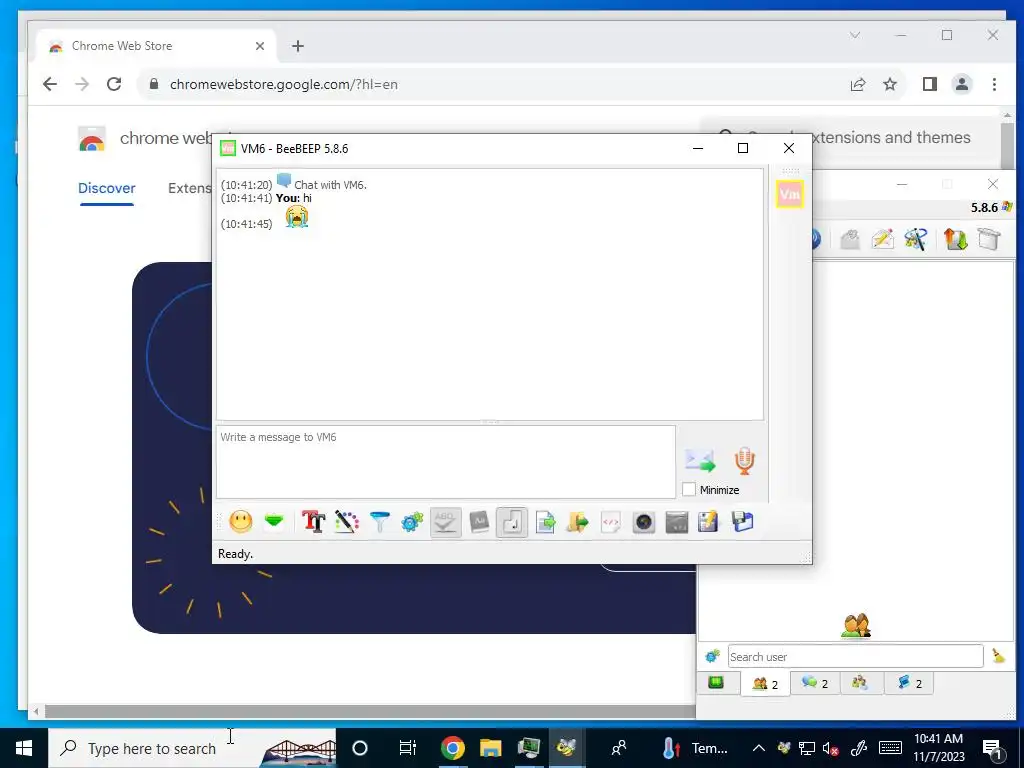The image size is (1024, 768).
Task: Switch to the green screen tab
Action: pos(716,683)
